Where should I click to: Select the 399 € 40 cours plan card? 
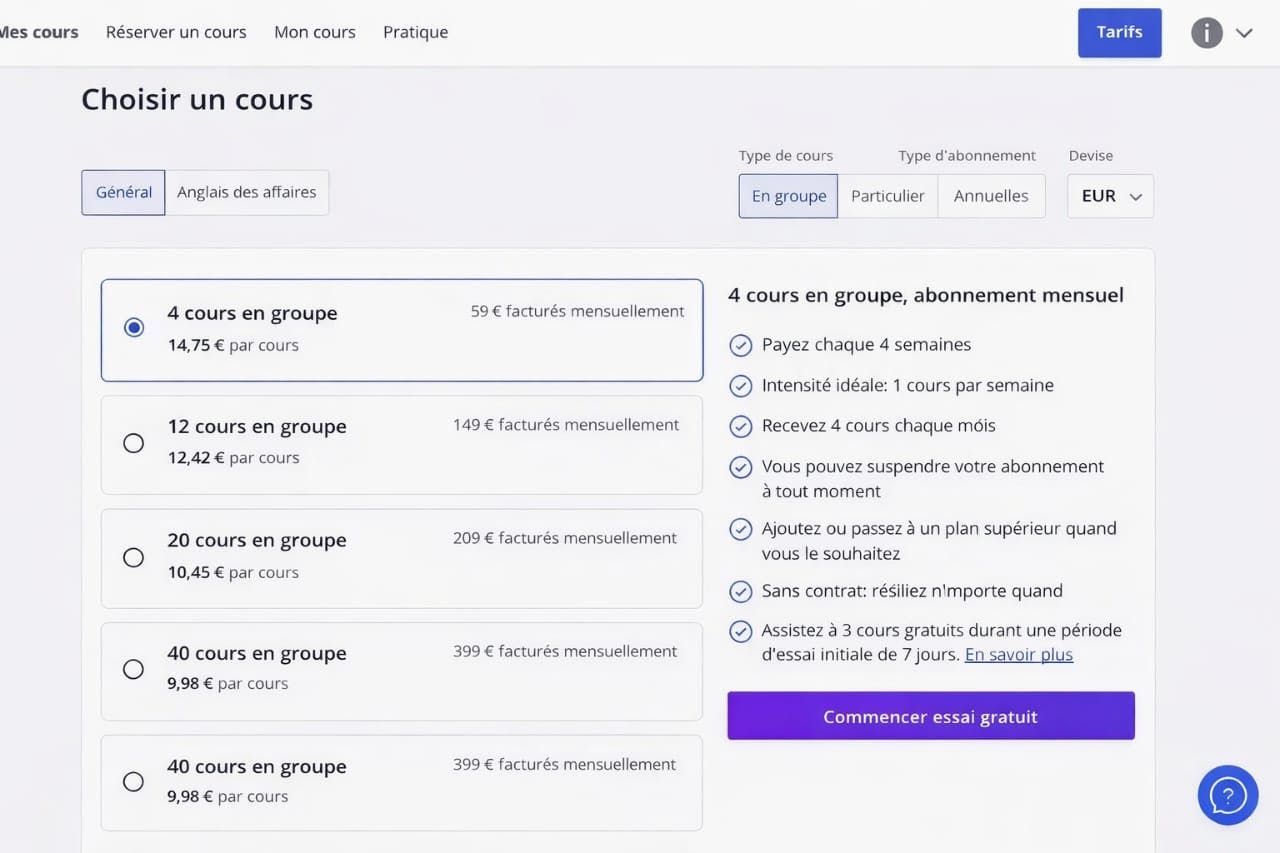(401, 671)
